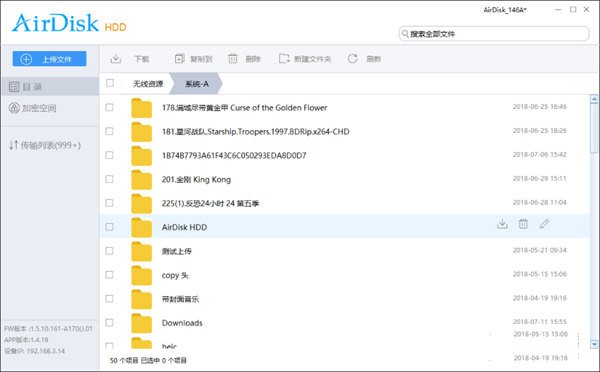Click the list icon beside 目录
The image size is (600, 372).
tap(14, 87)
